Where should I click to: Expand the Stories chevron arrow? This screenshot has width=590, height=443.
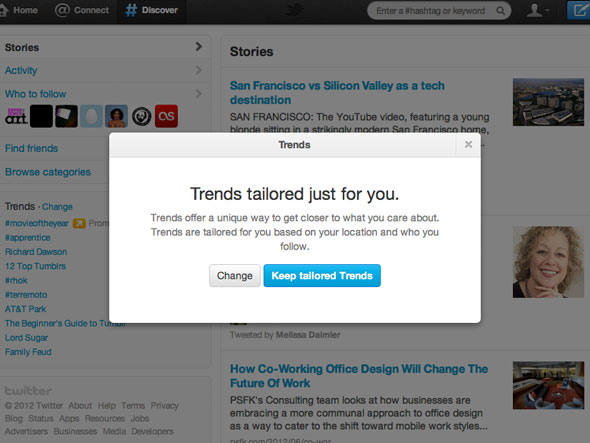click(199, 47)
